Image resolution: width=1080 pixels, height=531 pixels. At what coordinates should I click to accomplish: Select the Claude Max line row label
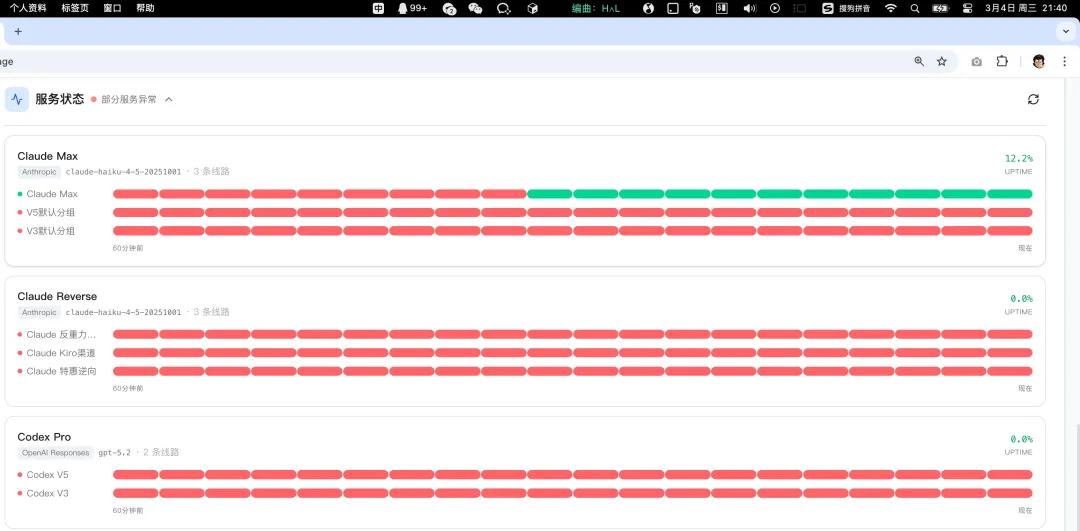[52, 194]
